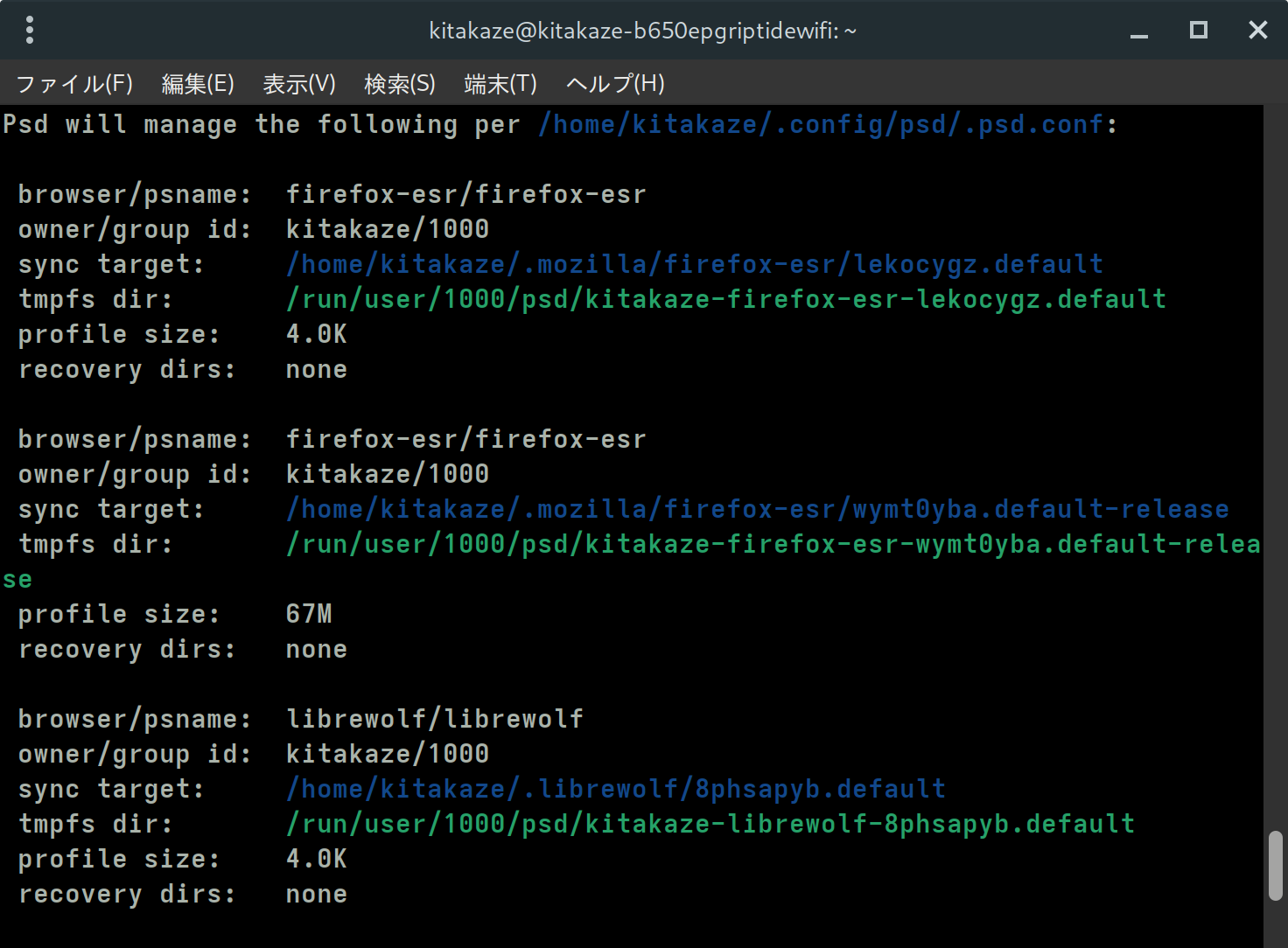Click the 'librewolf/librewolf' browser name value
1288x948 pixels.
click(x=435, y=719)
